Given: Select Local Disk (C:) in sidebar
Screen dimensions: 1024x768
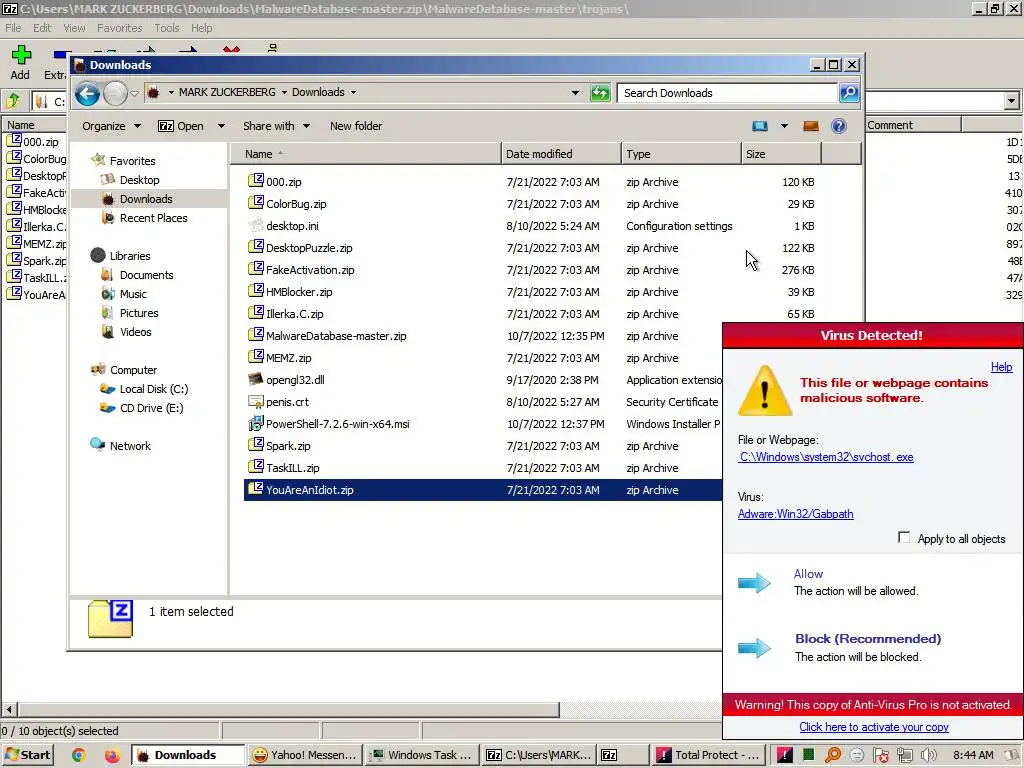Looking at the screenshot, I should (153, 389).
